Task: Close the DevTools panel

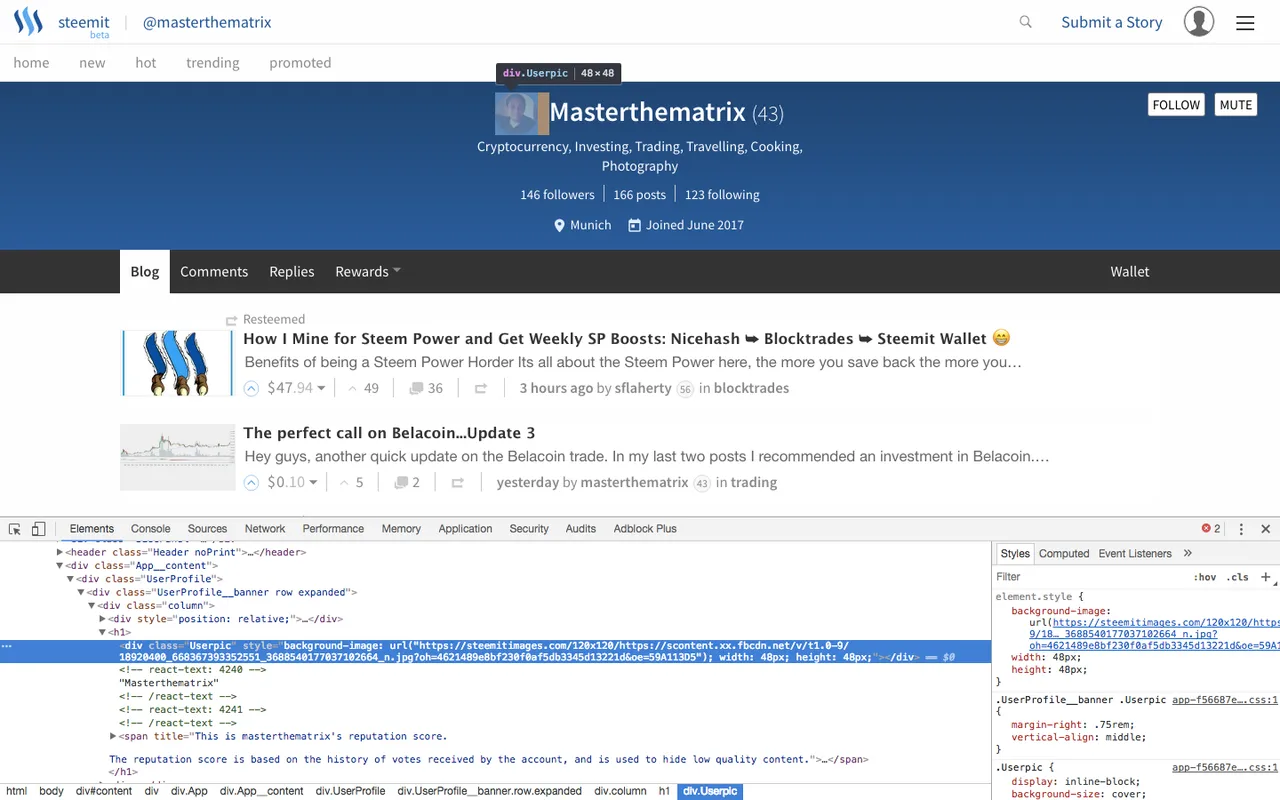Action: click(1265, 529)
